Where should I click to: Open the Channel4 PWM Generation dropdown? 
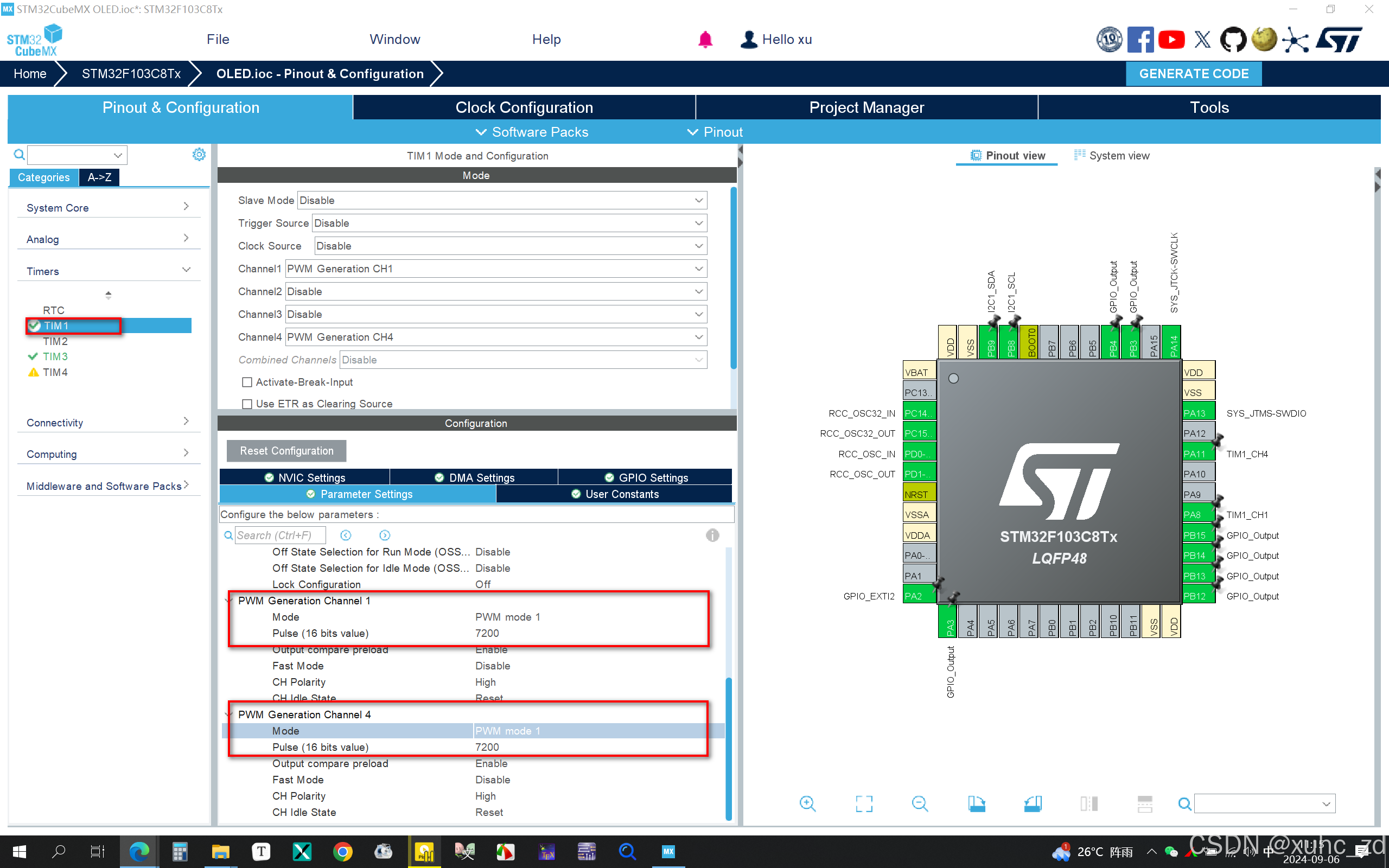pos(496,337)
